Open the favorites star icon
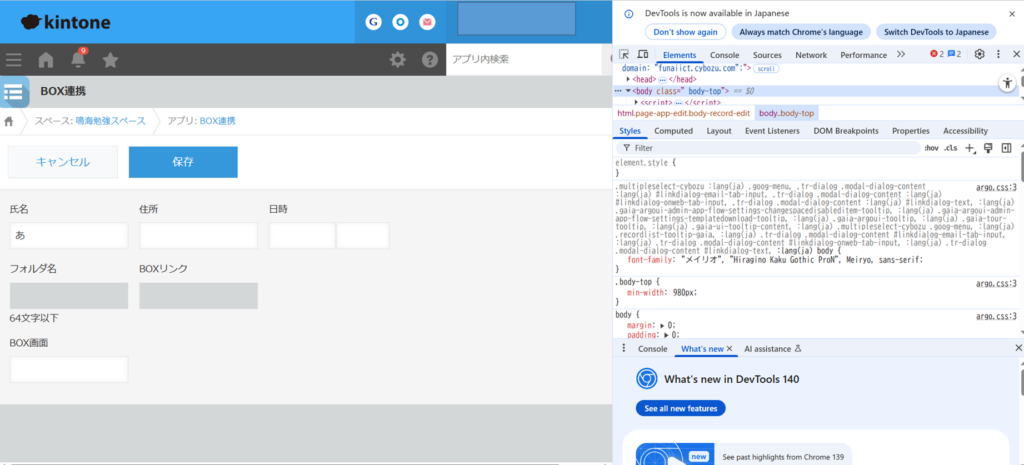Image resolution: width=1024 pixels, height=465 pixels. coord(110,60)
